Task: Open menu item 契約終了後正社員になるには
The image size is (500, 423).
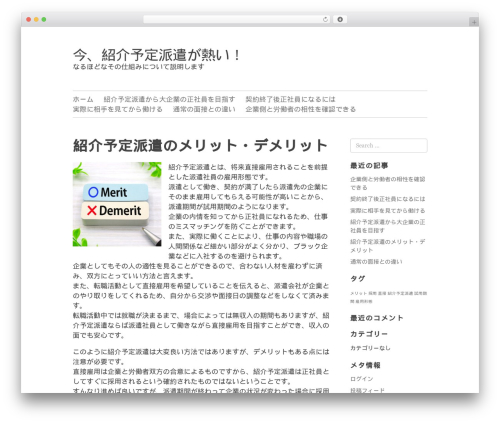Action: click(x=290, y=99)
